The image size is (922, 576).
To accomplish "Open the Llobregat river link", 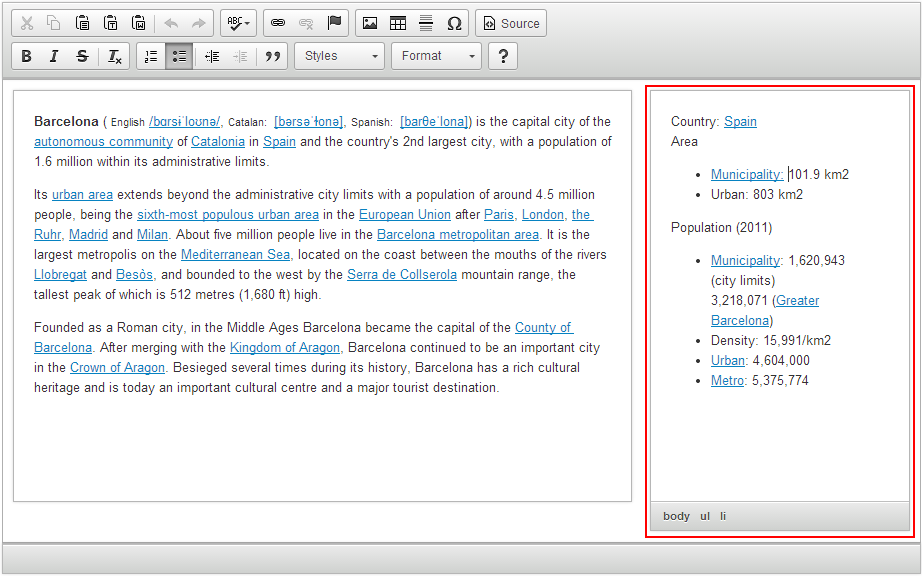I will [61, 274].
